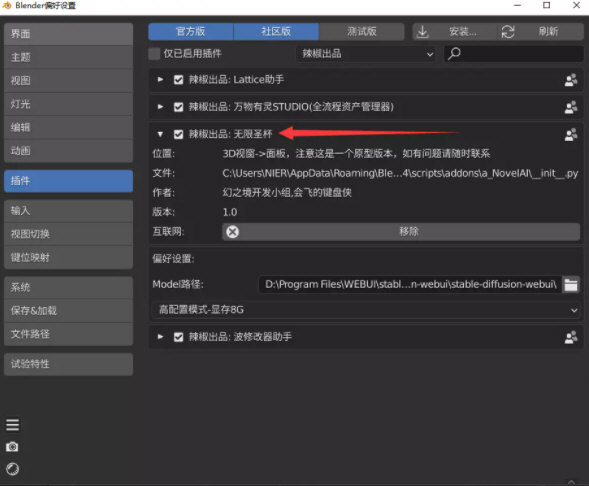Screen dimensions: 589x486
Task: Click the 刷新 button
Action: pyautogui.click(x=541, y=32)
